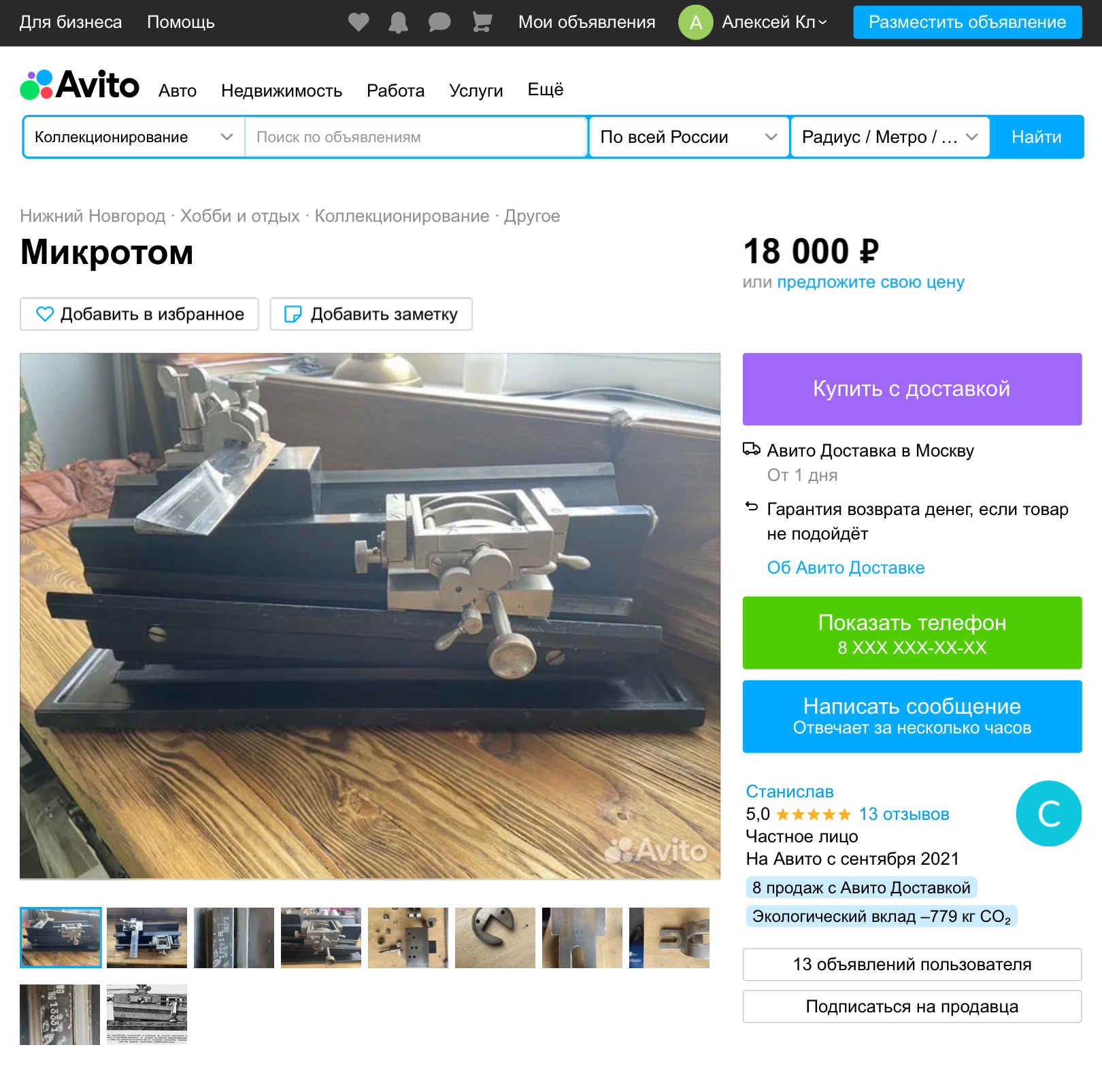Click the green user avatar circle
Image resolution: width=1102 pixels, height=1092 pixels.
pos(695,22)
